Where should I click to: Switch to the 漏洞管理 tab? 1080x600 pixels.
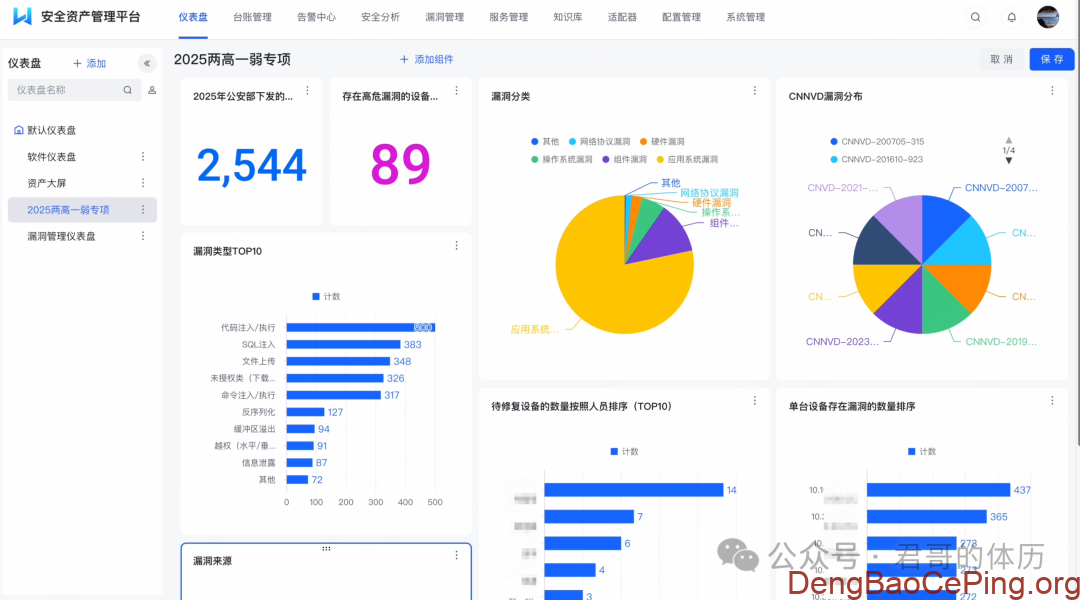tap(444, 17)
